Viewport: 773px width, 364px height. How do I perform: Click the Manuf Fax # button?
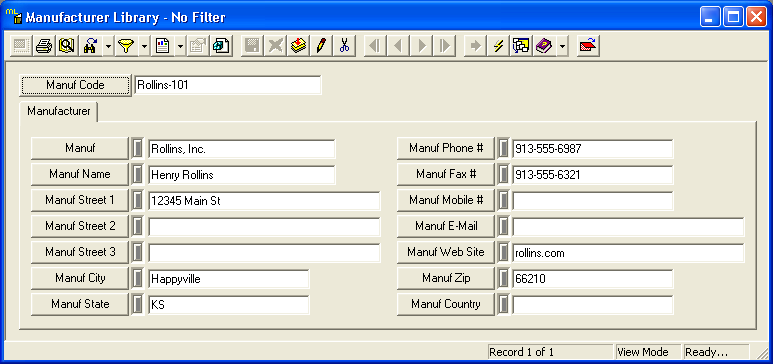point(446,174)
